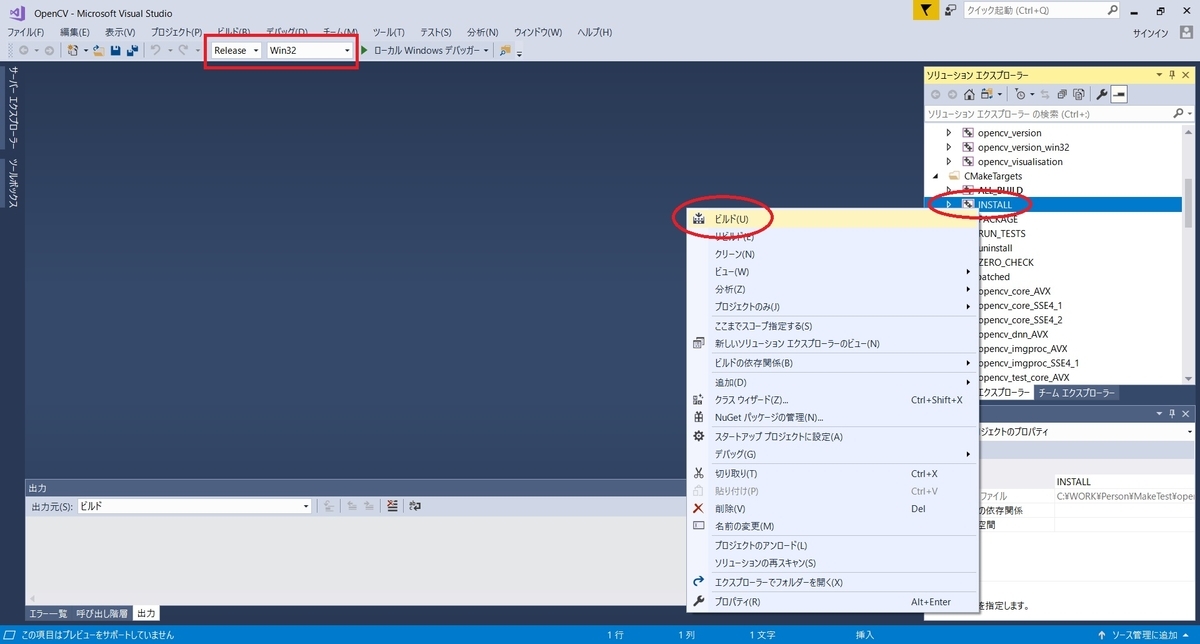Switch to the エラー一覧 tab

pyautogui.click(x=48, y=613)
